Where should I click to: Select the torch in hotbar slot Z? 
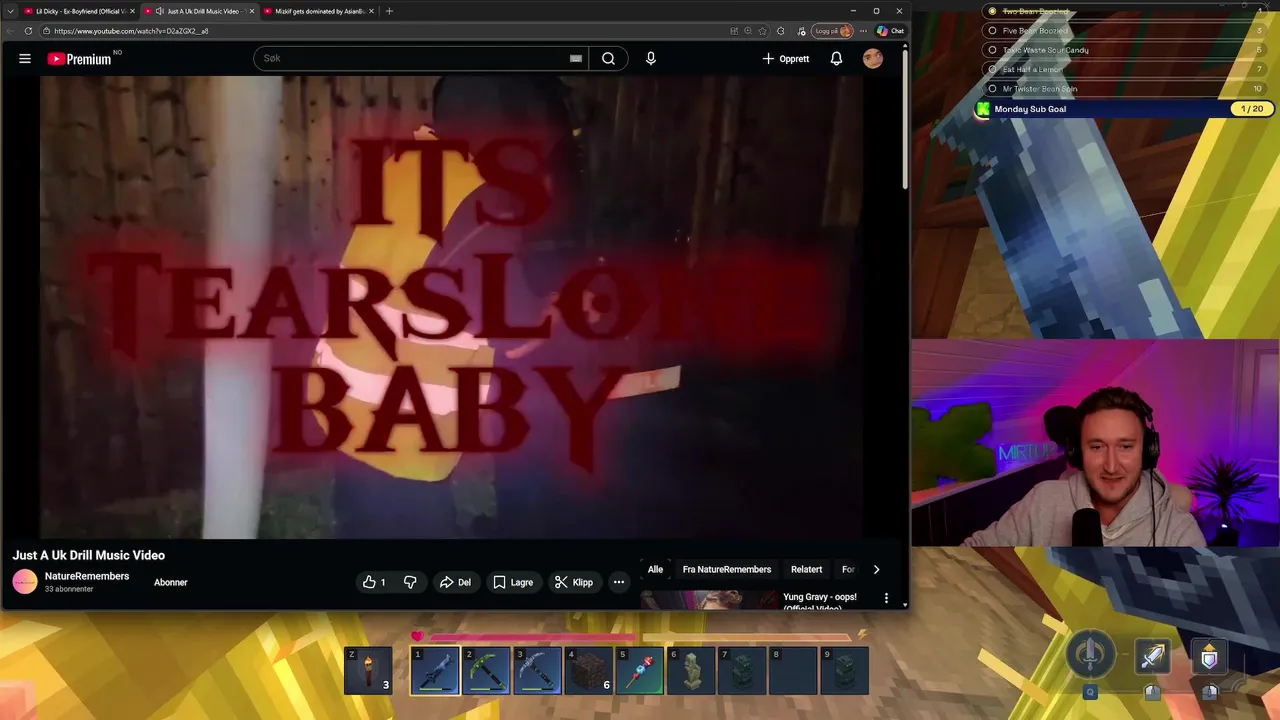pyautogui.click(x=368, y=670)
